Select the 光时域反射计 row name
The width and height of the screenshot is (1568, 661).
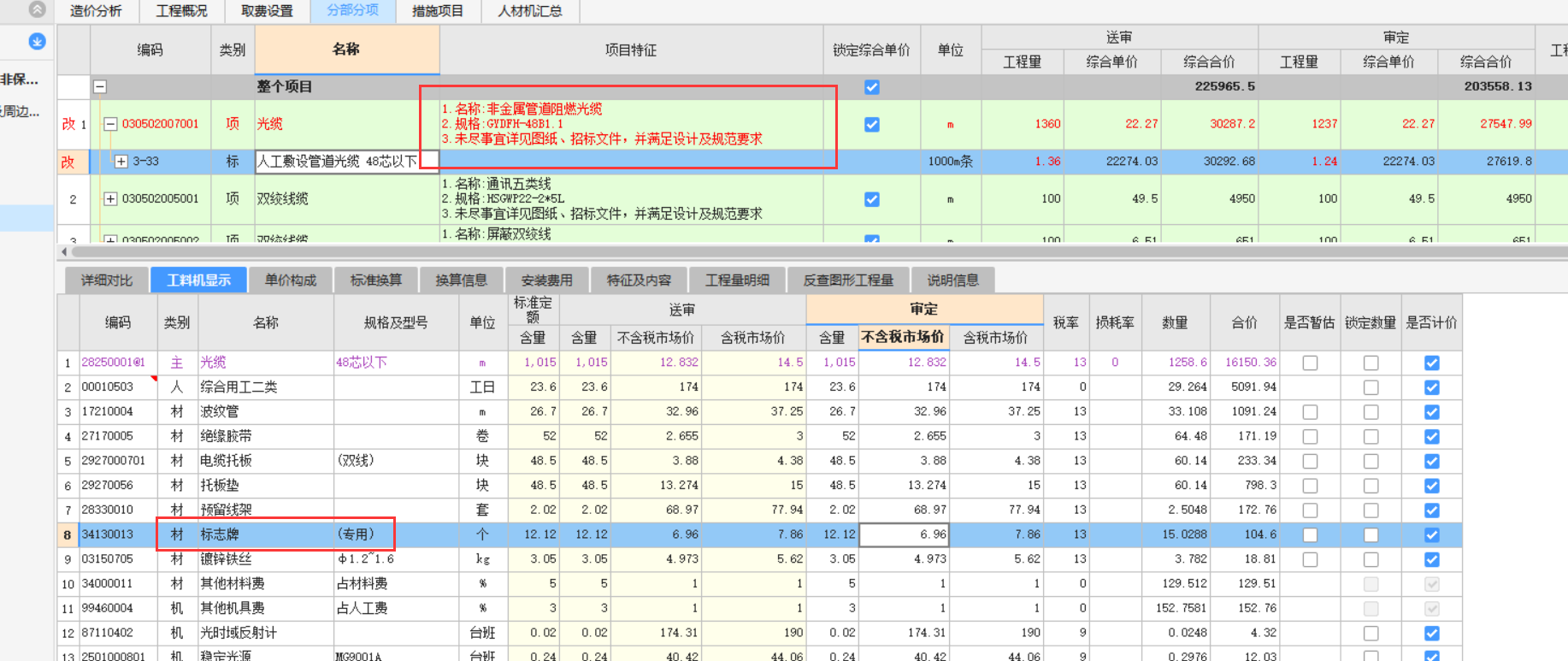[x=239, y=634]
